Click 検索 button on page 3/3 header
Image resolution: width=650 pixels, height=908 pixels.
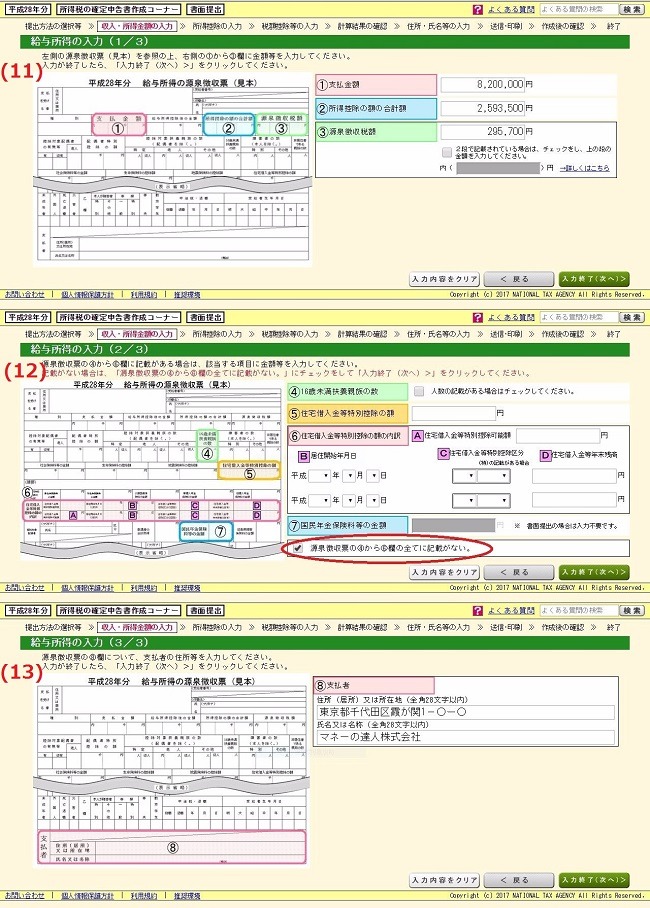pyautogui.click(x=631, y=611)
